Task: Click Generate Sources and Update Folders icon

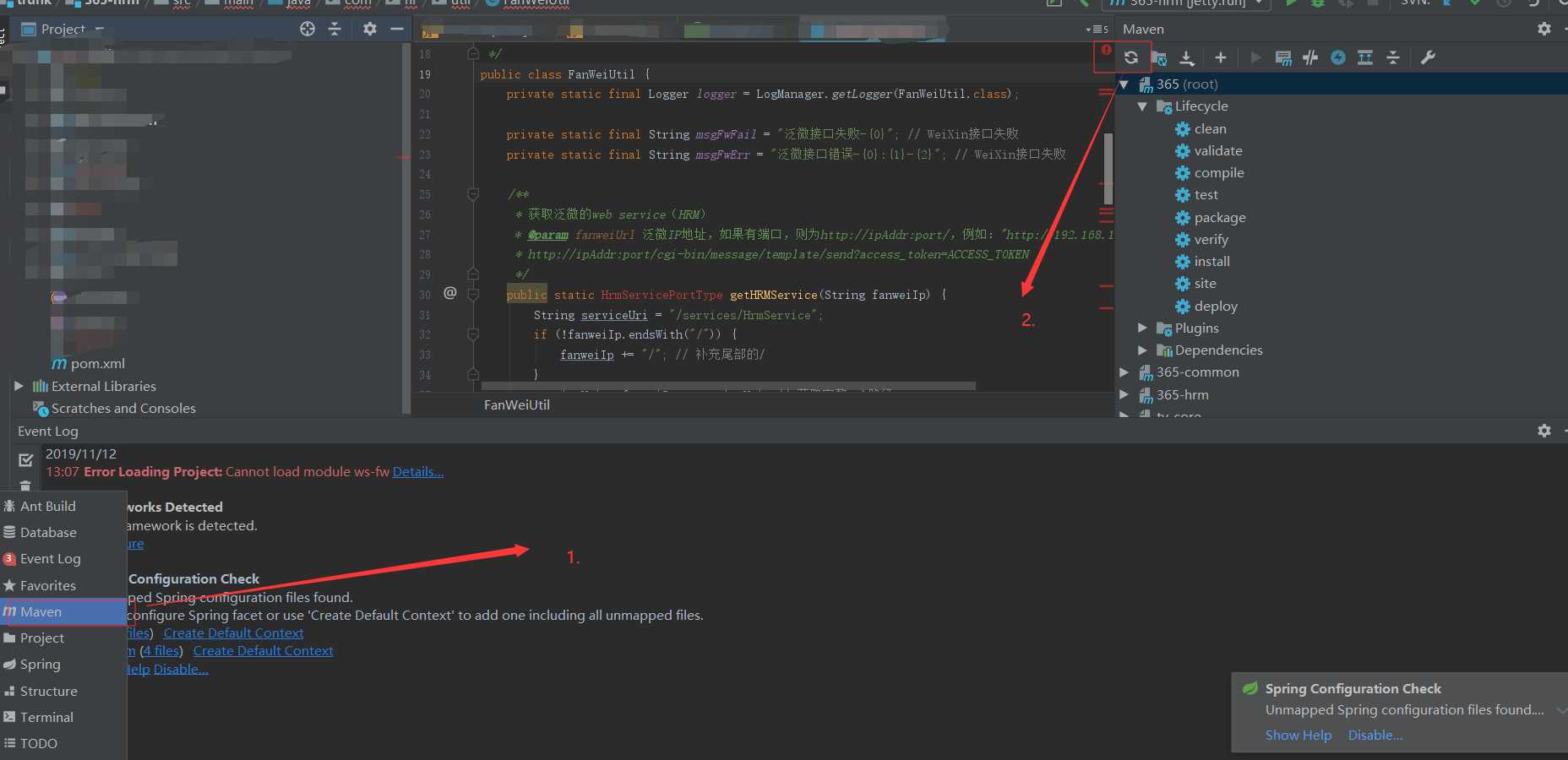Action: pos(1159,57)
